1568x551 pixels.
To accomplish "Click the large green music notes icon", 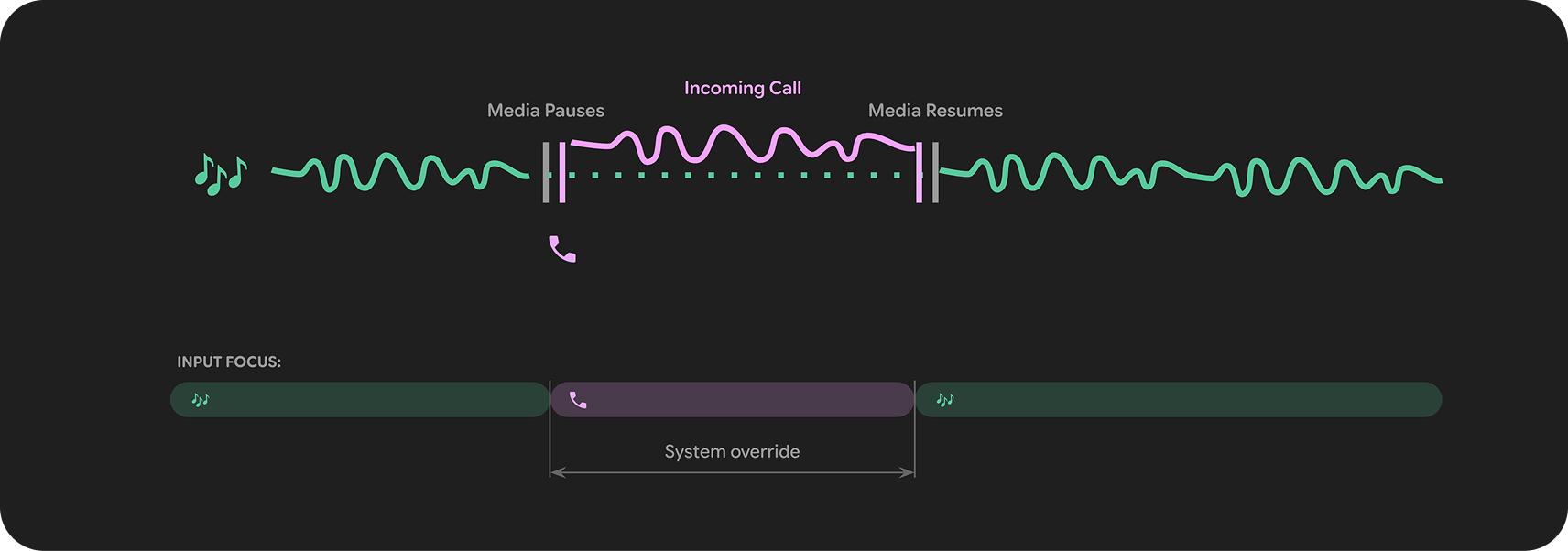I will coord(221,174).
